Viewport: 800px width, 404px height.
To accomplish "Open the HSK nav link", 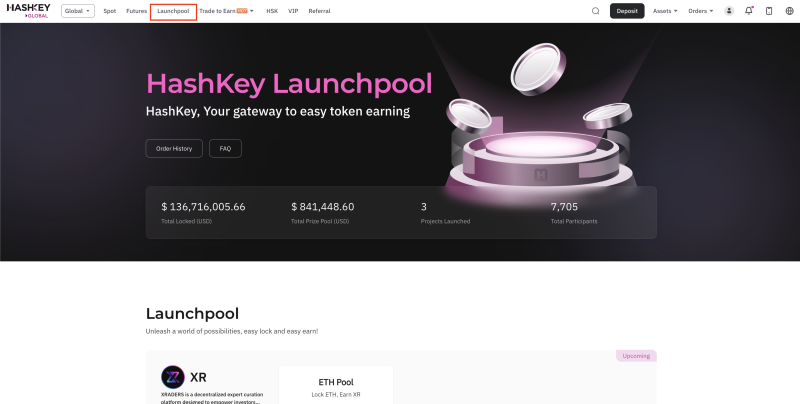I will tap(272, 11).
